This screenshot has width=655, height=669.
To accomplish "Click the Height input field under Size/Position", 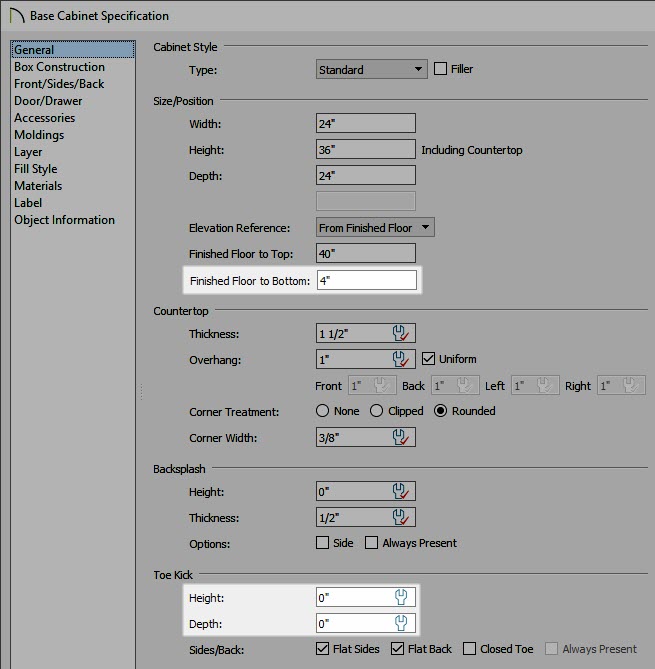I will point(366,149).
